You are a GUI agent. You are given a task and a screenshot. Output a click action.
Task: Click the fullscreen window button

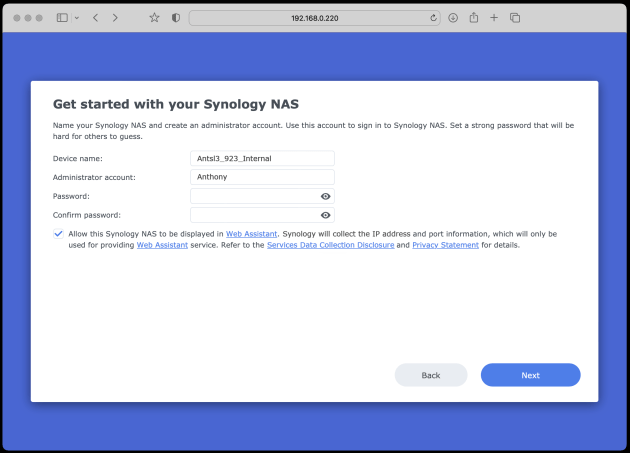[39, 18]
